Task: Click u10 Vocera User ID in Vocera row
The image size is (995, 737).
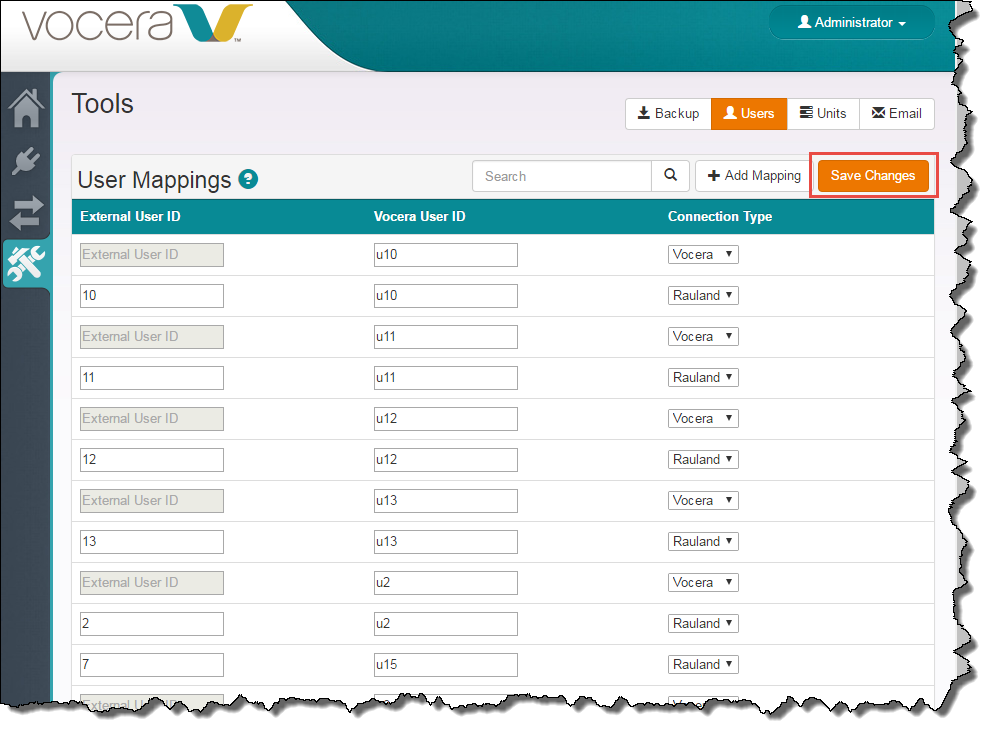Action: click(x=445, y=255)
